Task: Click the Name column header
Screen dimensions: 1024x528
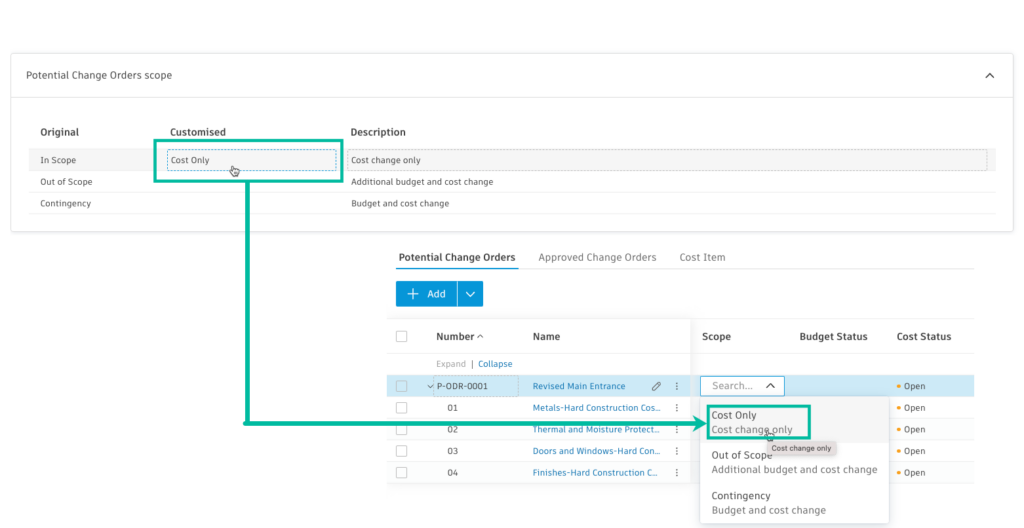Action: (x=547, y=337)
